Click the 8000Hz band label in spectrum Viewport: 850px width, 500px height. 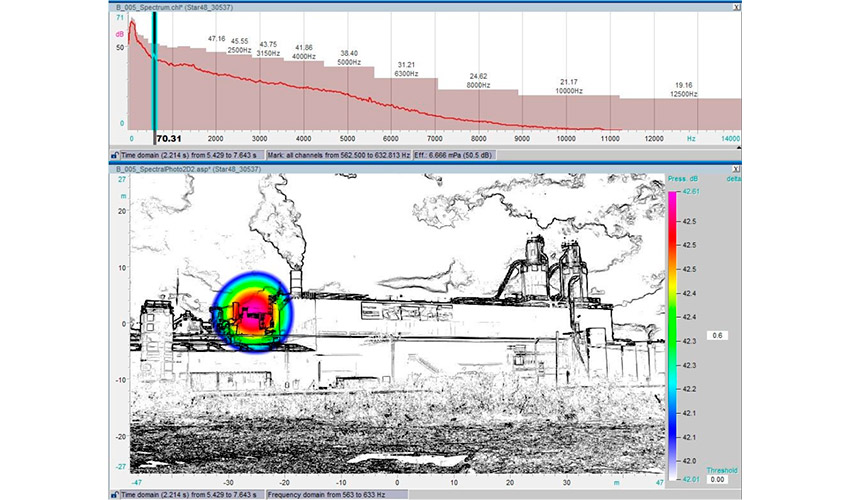coord(479,86)
